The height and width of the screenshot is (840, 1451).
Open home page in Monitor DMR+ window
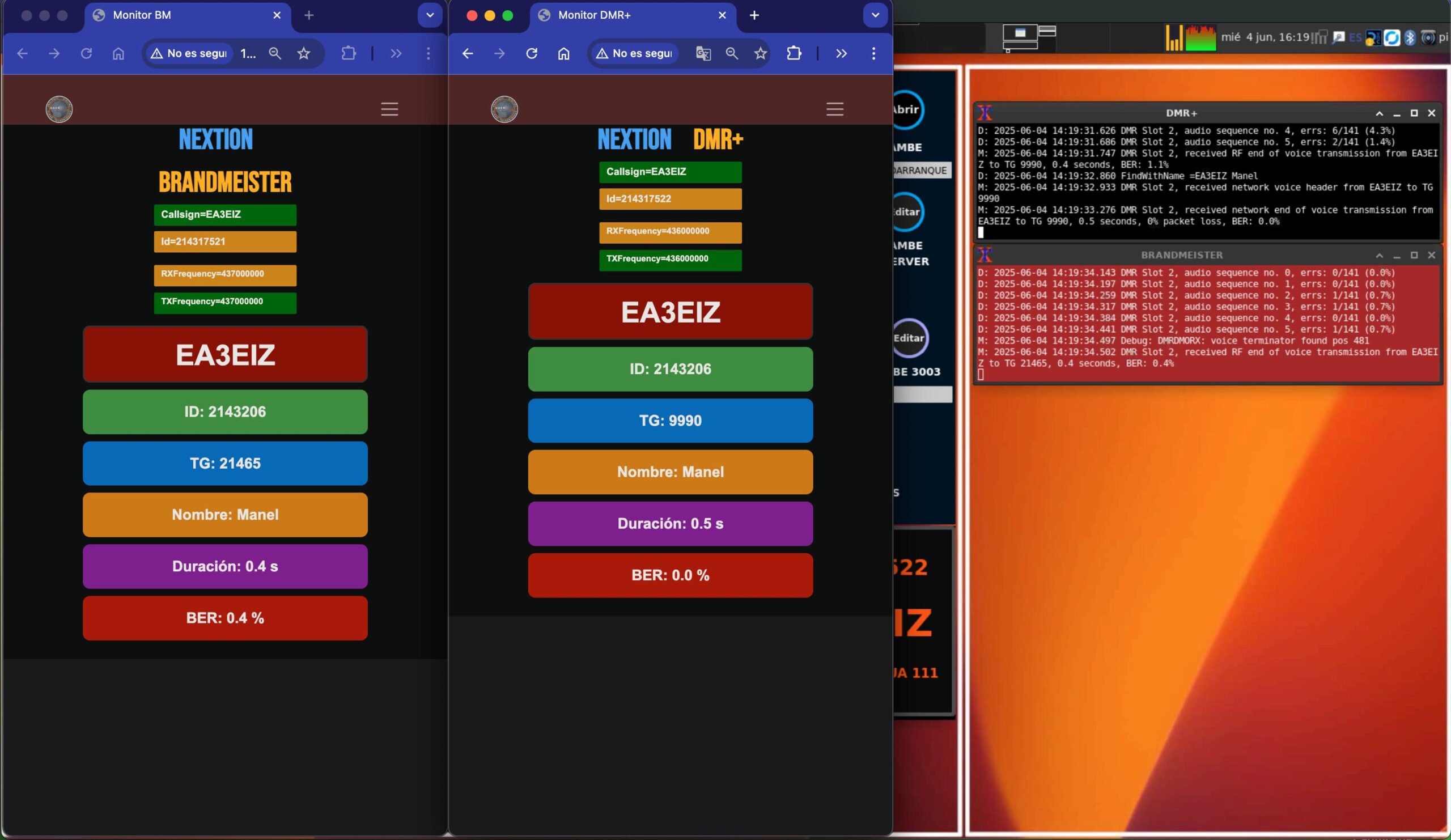564,53
